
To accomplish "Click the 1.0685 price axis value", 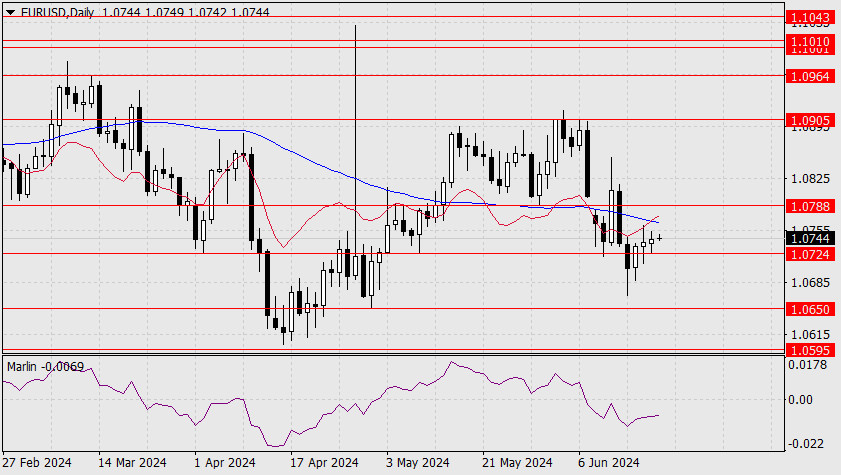I will click(810, 282).
